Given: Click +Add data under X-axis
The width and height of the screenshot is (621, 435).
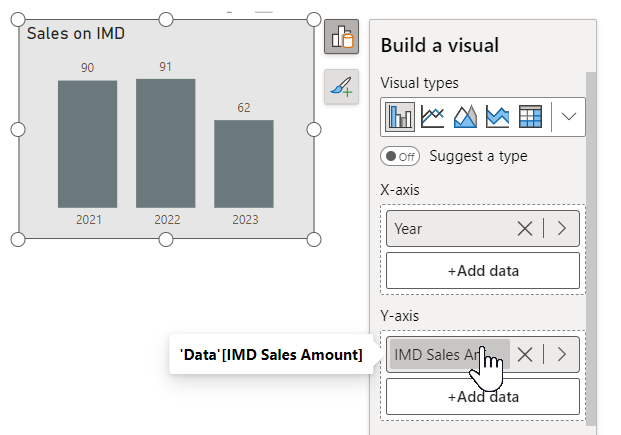Looking at the screenshot, I should point(482,270).
